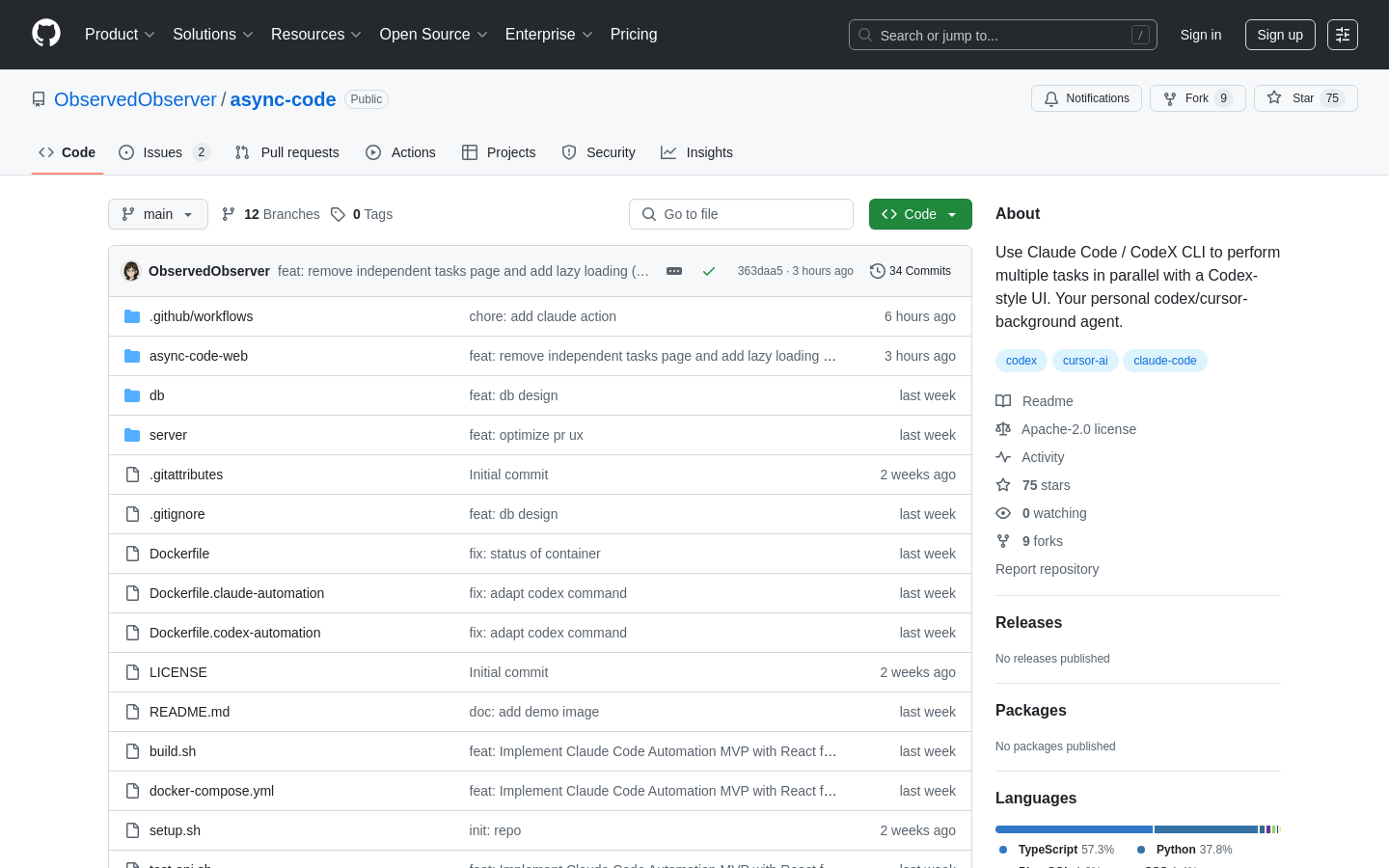Open the 363daa5 commit hash link
This screenshot has height=868, width=1389.
click(x=760, y=271)
